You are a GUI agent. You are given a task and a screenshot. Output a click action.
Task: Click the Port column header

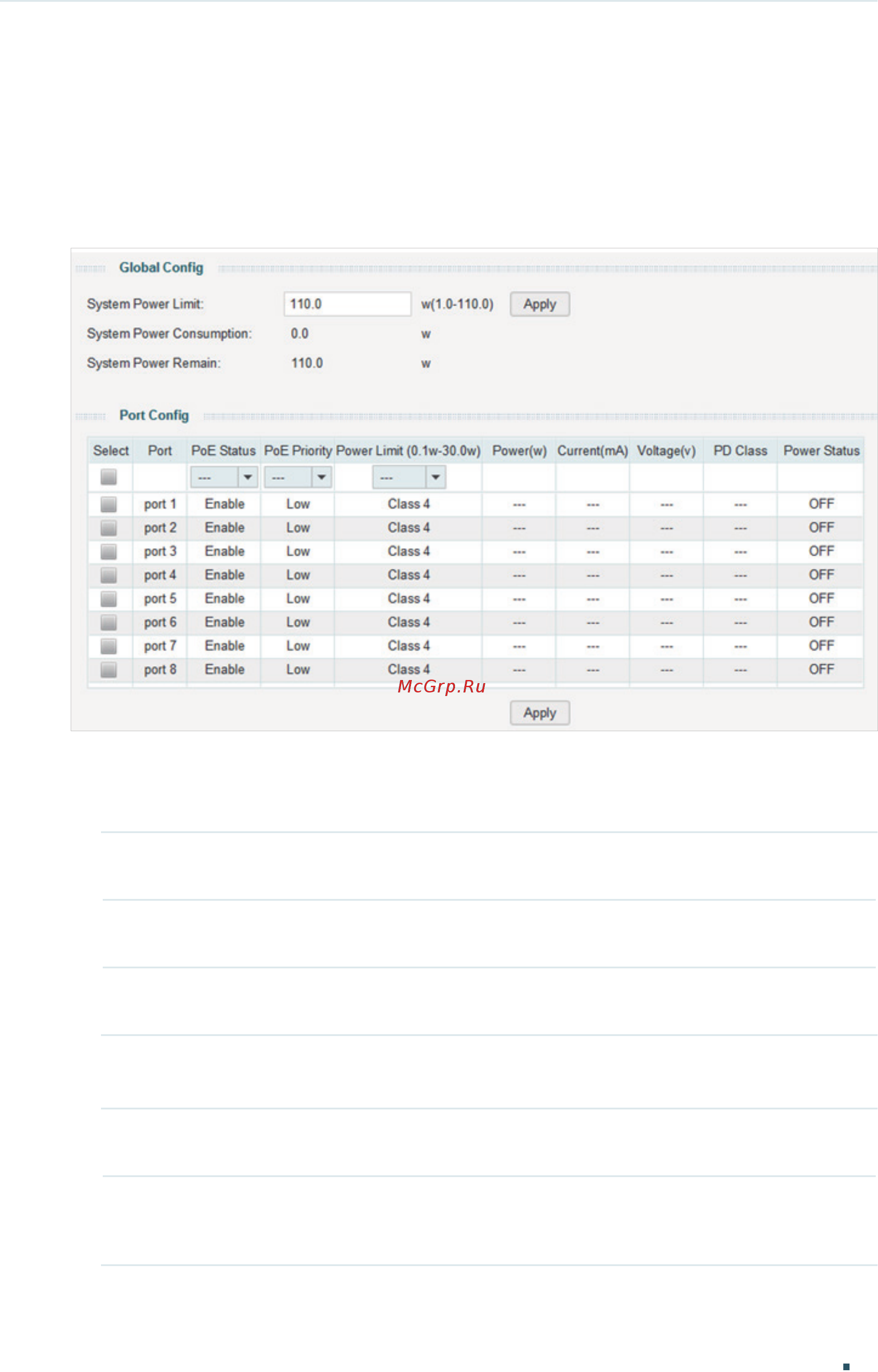pos(160,451)
